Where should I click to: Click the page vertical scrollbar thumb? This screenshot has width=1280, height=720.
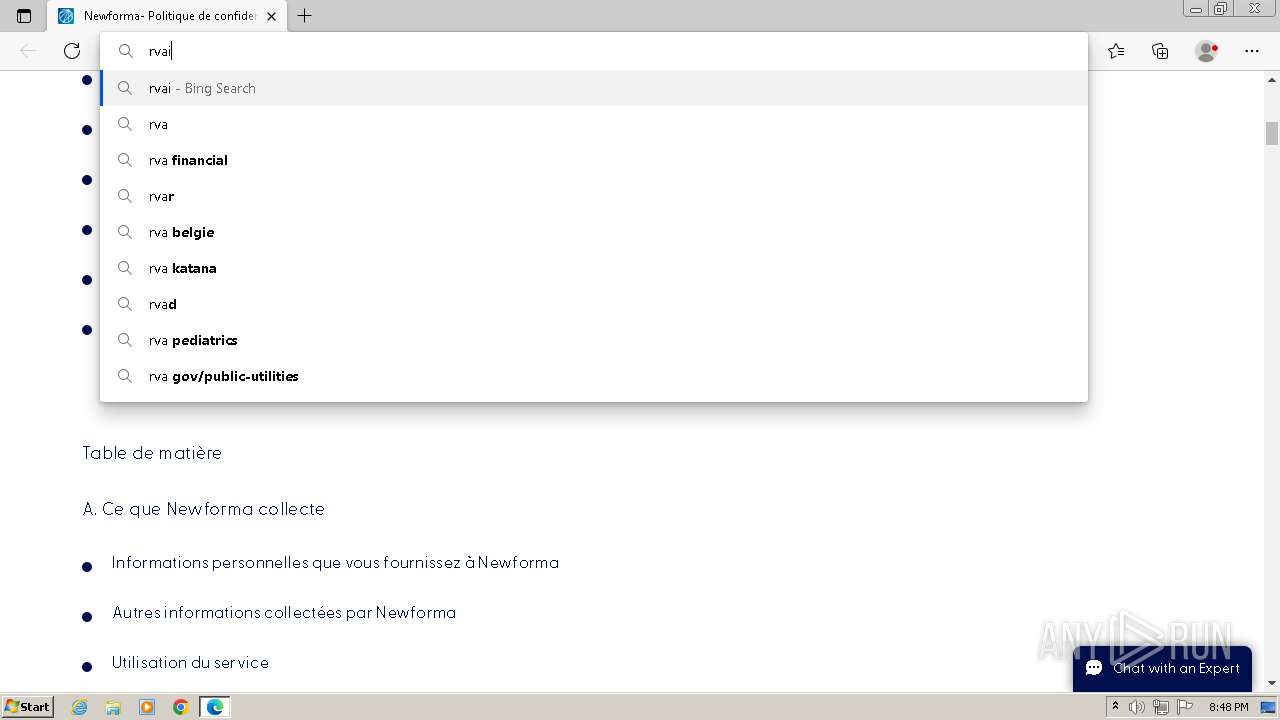pyautogui.click(x=1272, y=133)
